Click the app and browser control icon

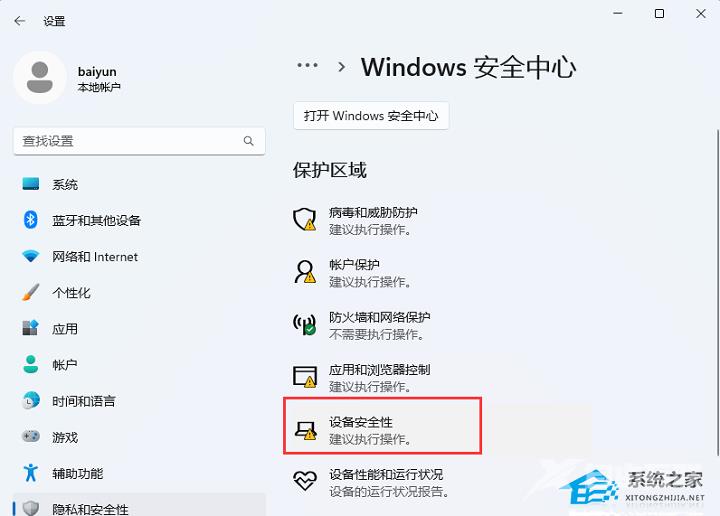[304, 376]
